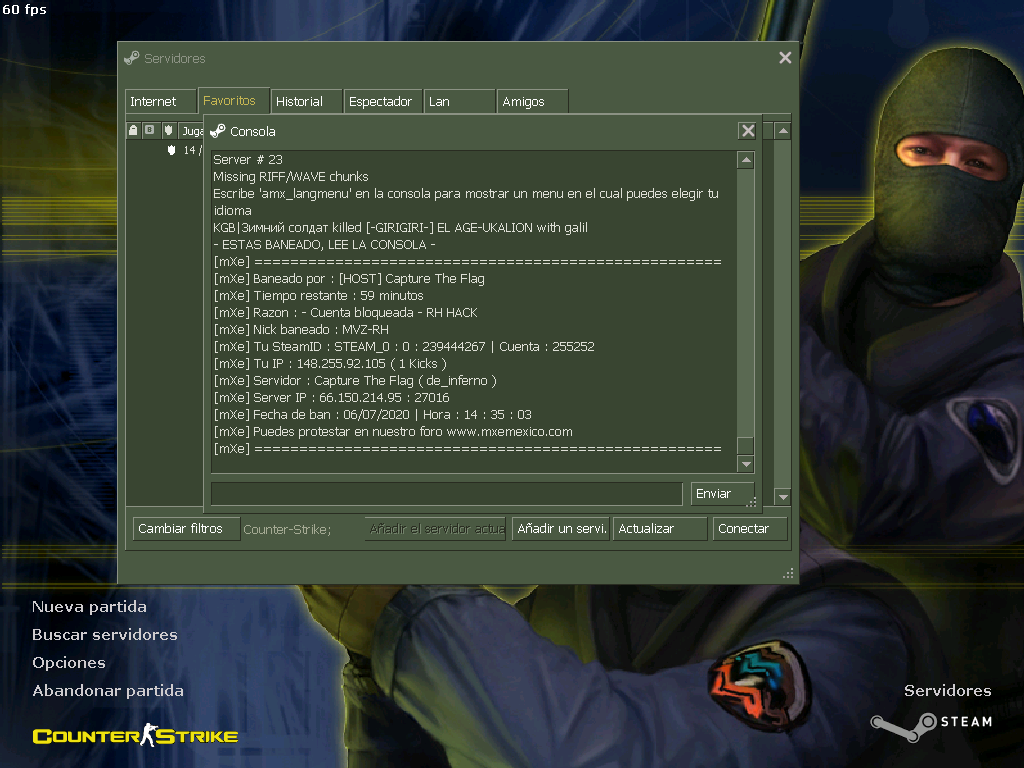Click the 'Servidor : Capture The Flag ( de_inferno )' line
This screenshot has height=768, width=1024.
point(355,380)
